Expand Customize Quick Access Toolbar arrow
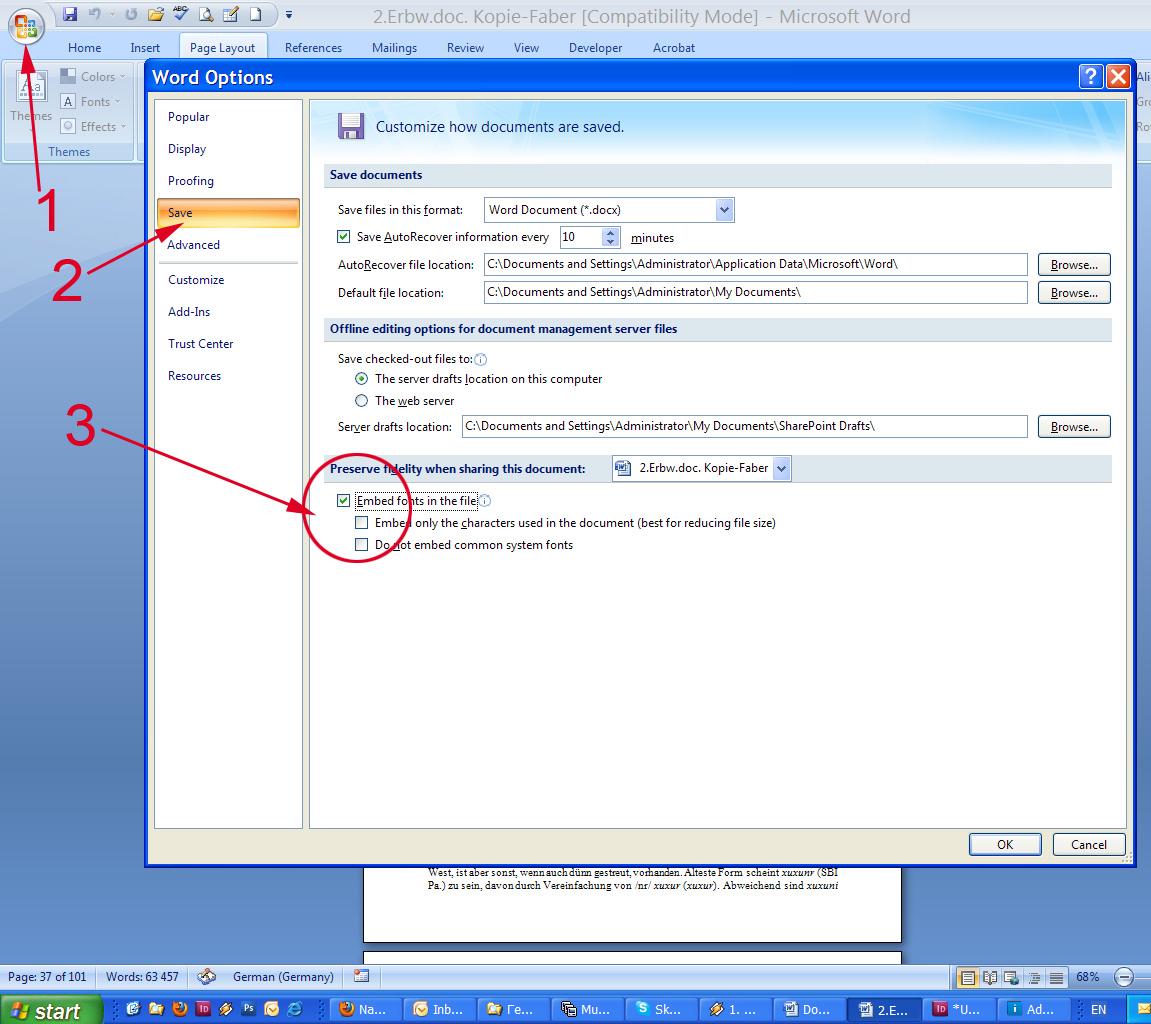Viewport: 1151px width, 1024px height. click(289, 15)
